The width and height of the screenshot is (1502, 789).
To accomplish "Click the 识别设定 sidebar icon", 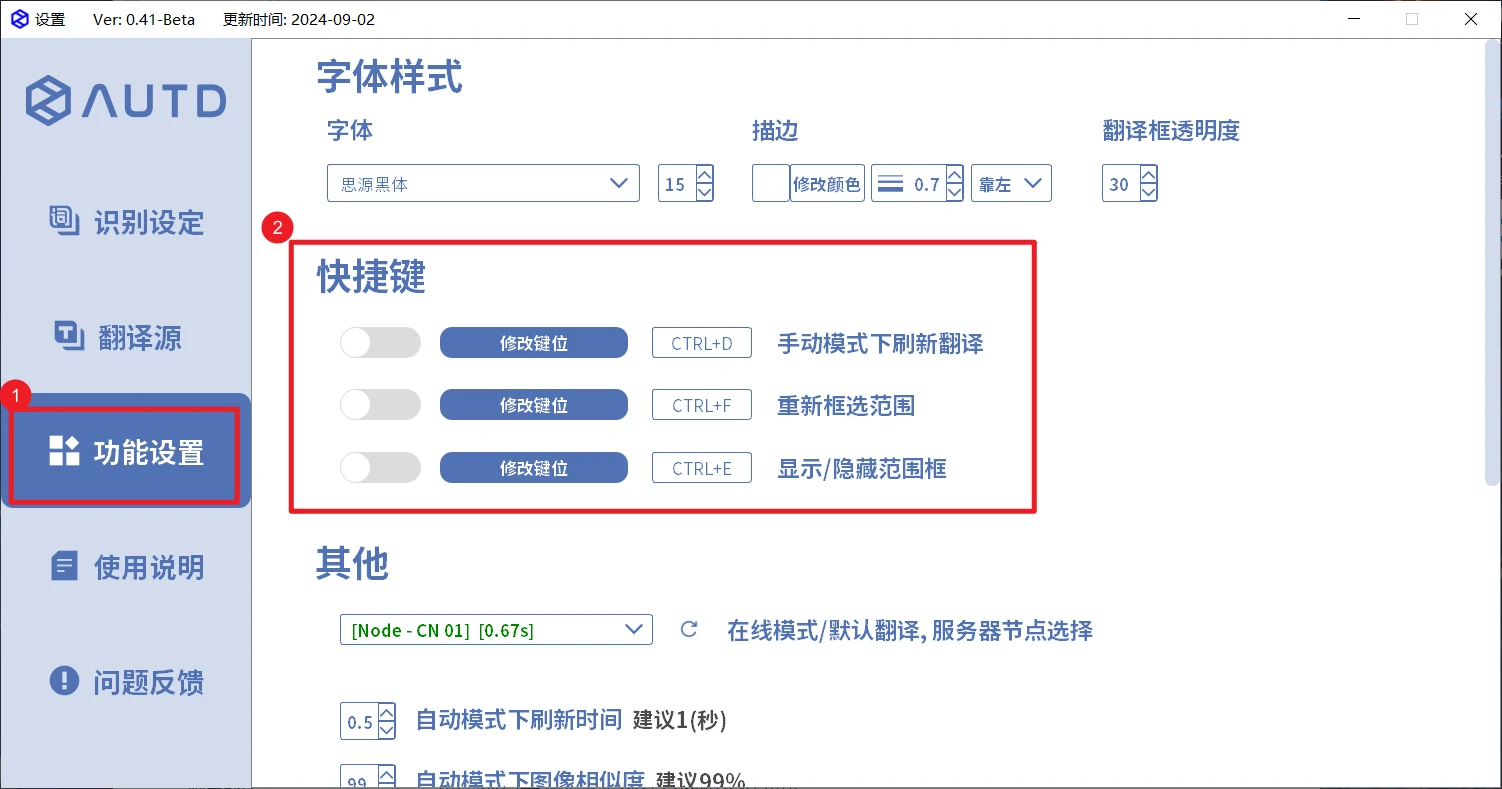I will tap(65, 221).
